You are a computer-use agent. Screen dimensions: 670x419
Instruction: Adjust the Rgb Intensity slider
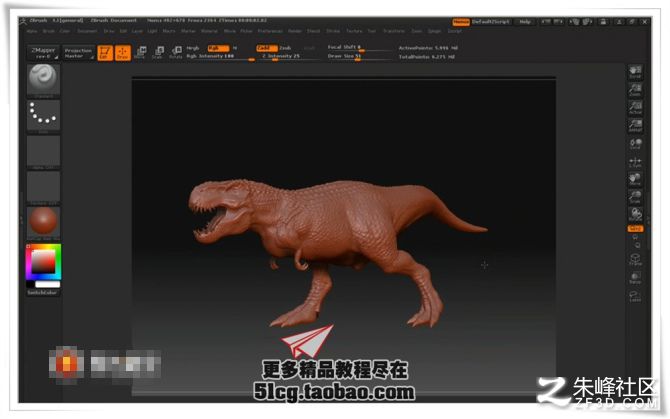pos(220,56)
